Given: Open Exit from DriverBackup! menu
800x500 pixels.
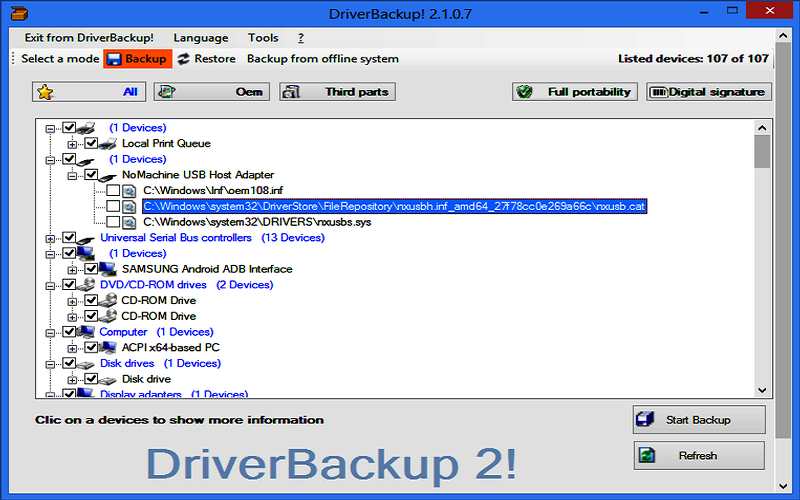Looking at the screenshot, I should (89, 38).
